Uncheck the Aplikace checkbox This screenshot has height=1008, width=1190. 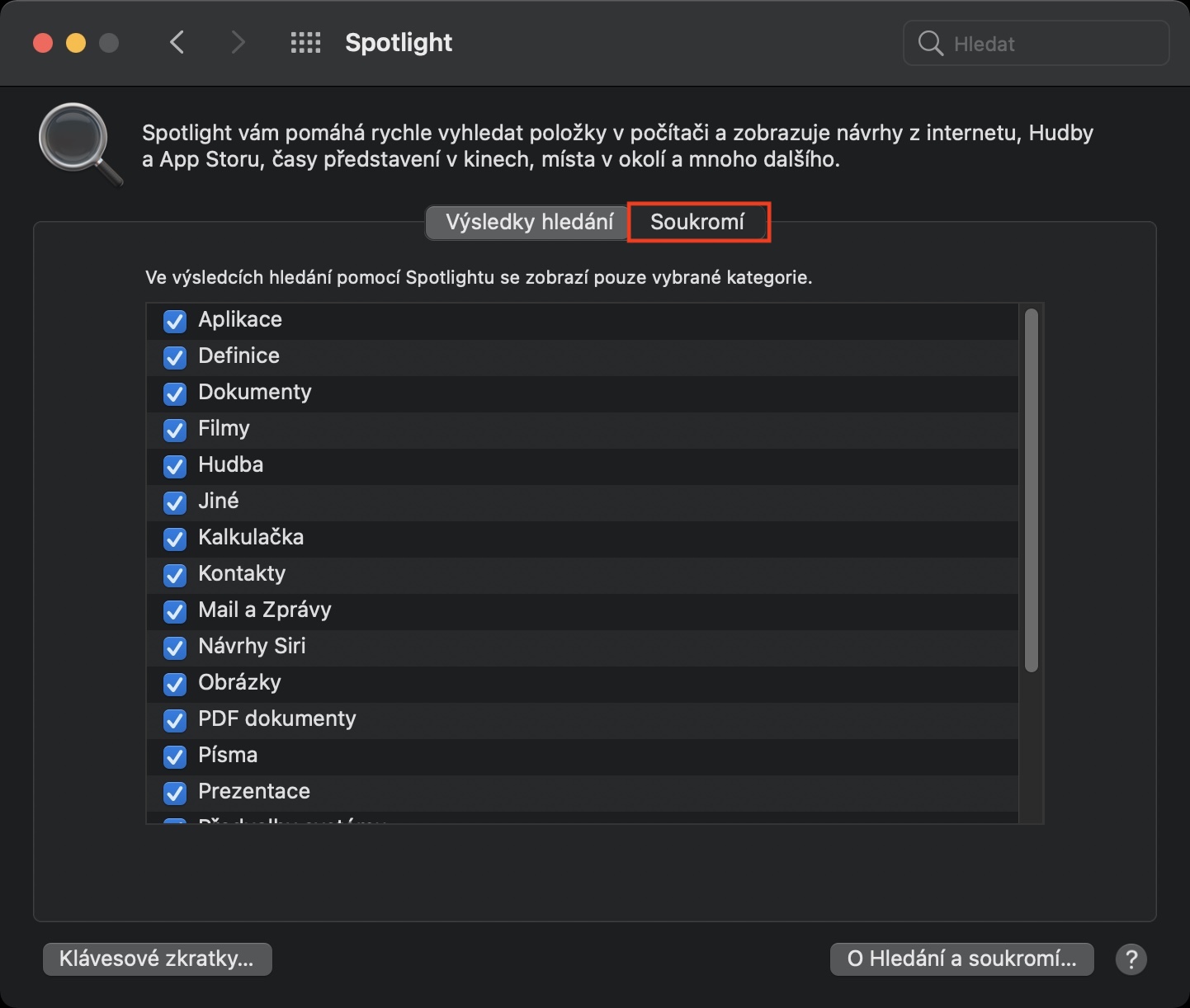pyautogui.click(x=175, y=321)
